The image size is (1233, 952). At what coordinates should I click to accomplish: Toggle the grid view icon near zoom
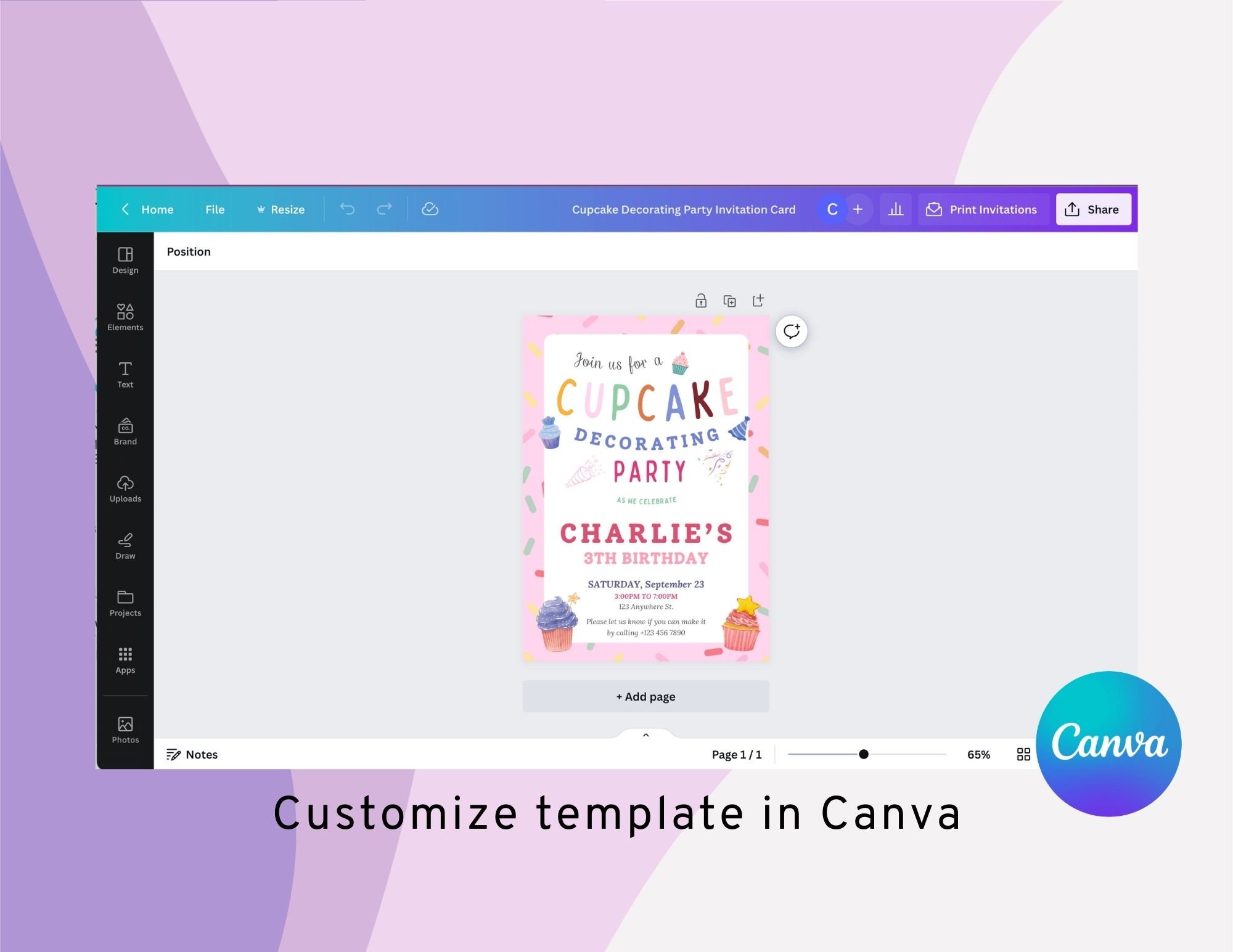coord(1023,754)
